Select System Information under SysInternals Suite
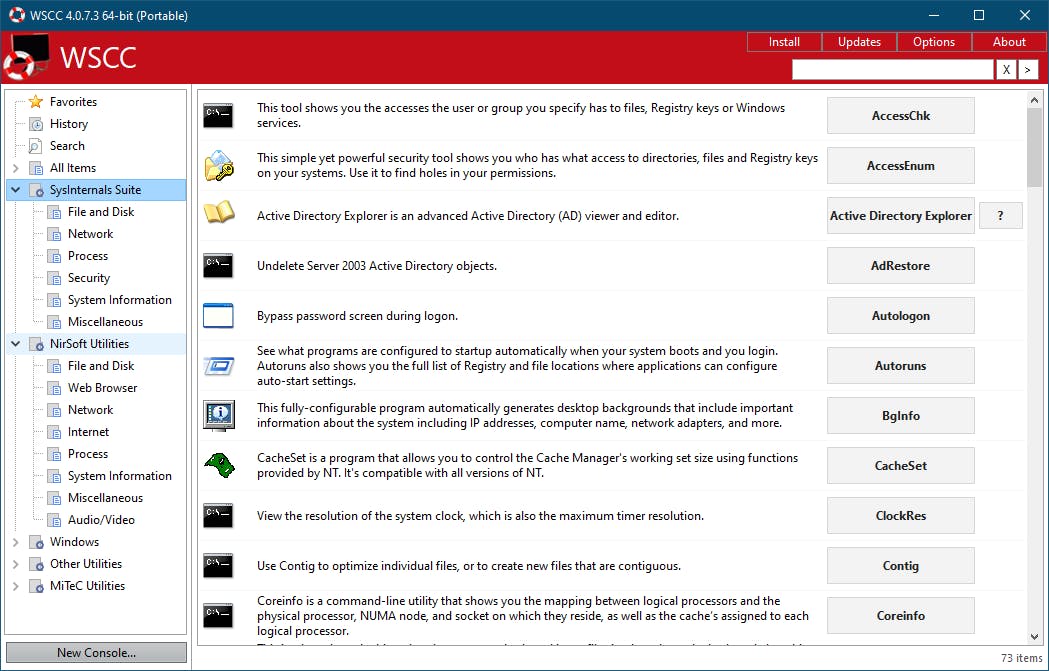This screenshot has height=671, width=1049. pyautogui.click(x=120, y=300)
